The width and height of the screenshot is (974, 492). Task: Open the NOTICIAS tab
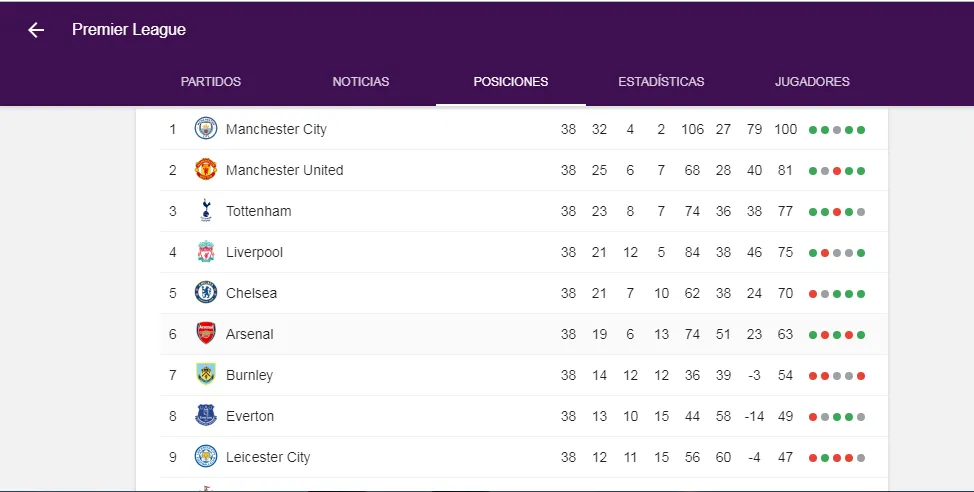pos(361,81)
